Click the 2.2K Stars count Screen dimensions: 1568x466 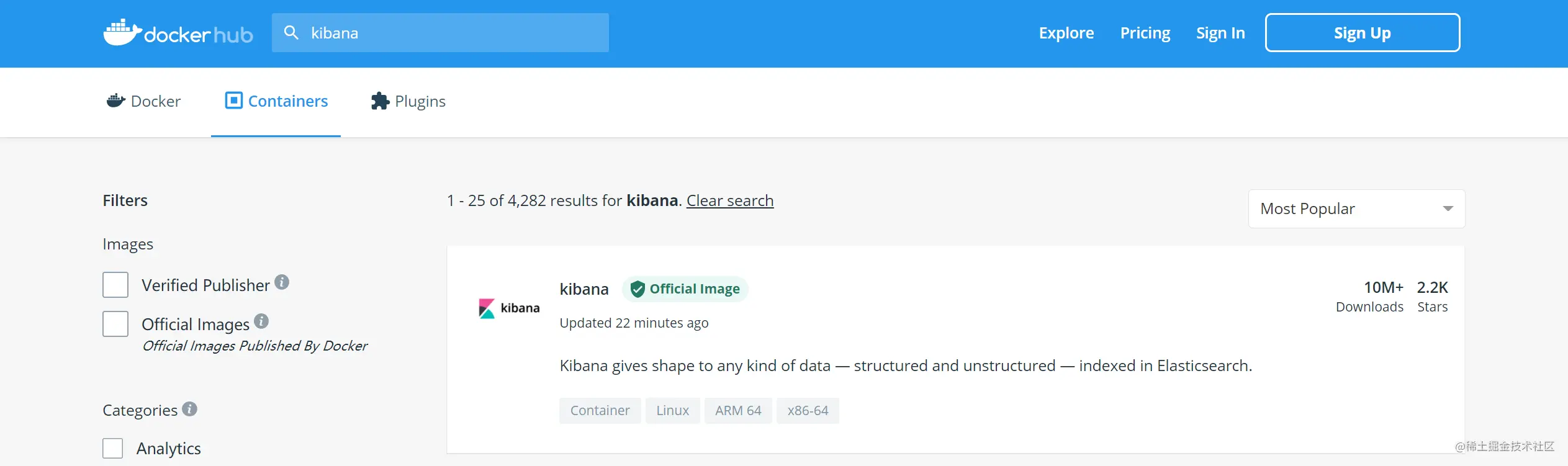coord(1433,297)
